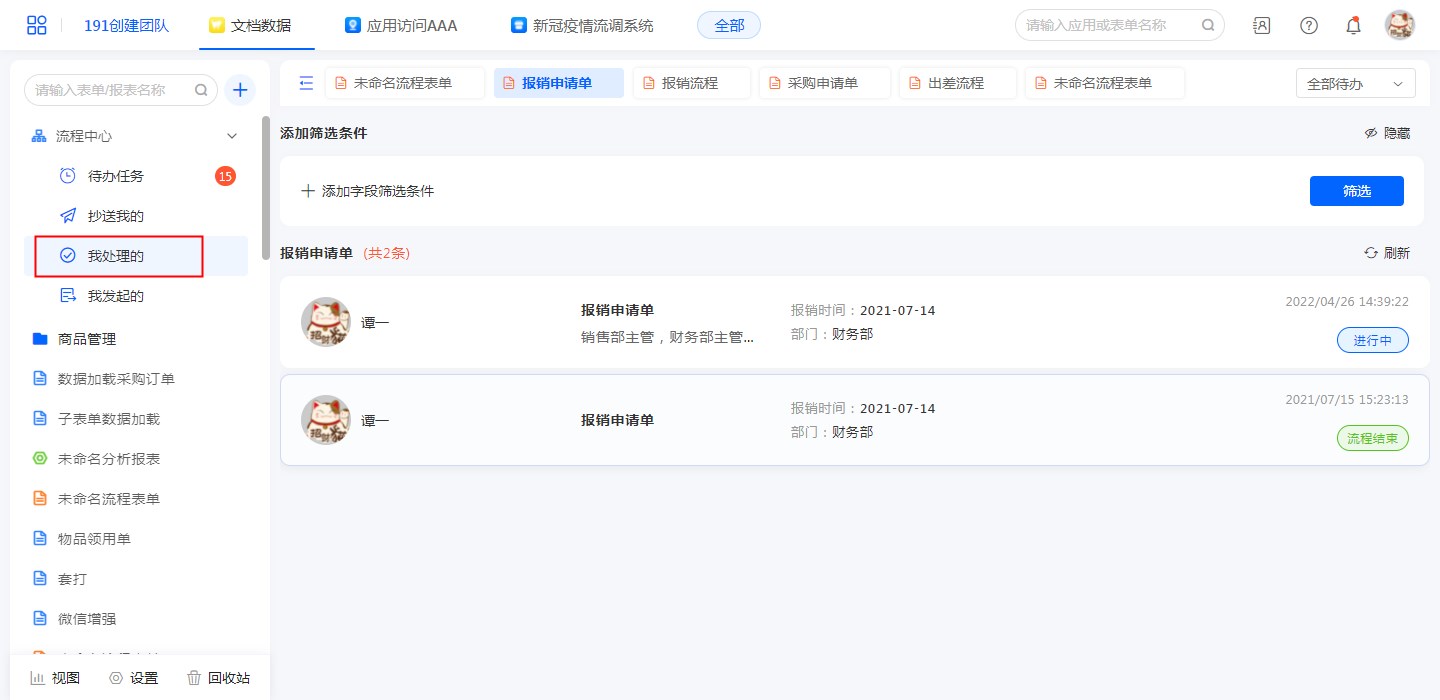1440x700 pixels.
Task: Switch to the 采购申请单 tab
Action: click(824, 83)
